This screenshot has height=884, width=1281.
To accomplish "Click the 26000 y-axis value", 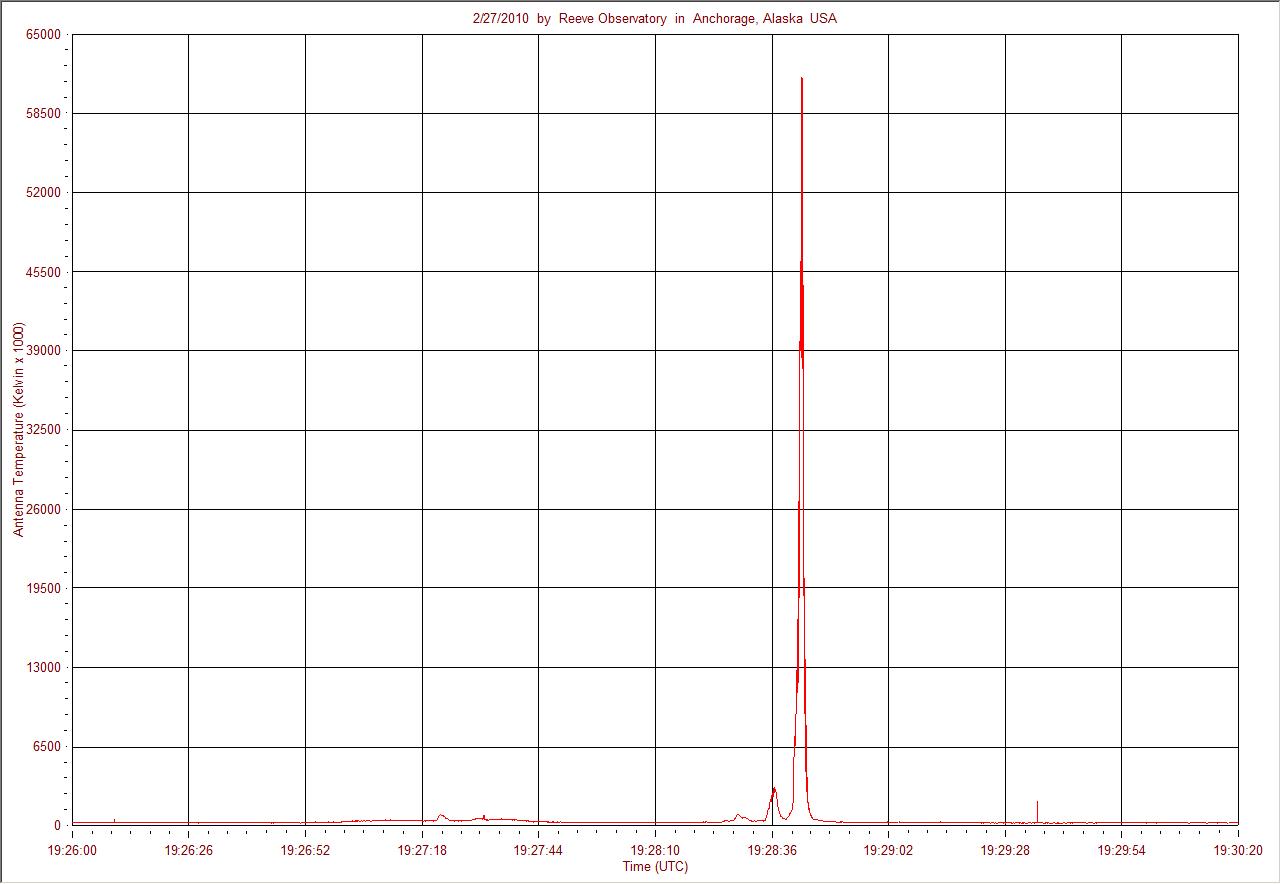I will (x=45, y=509).
